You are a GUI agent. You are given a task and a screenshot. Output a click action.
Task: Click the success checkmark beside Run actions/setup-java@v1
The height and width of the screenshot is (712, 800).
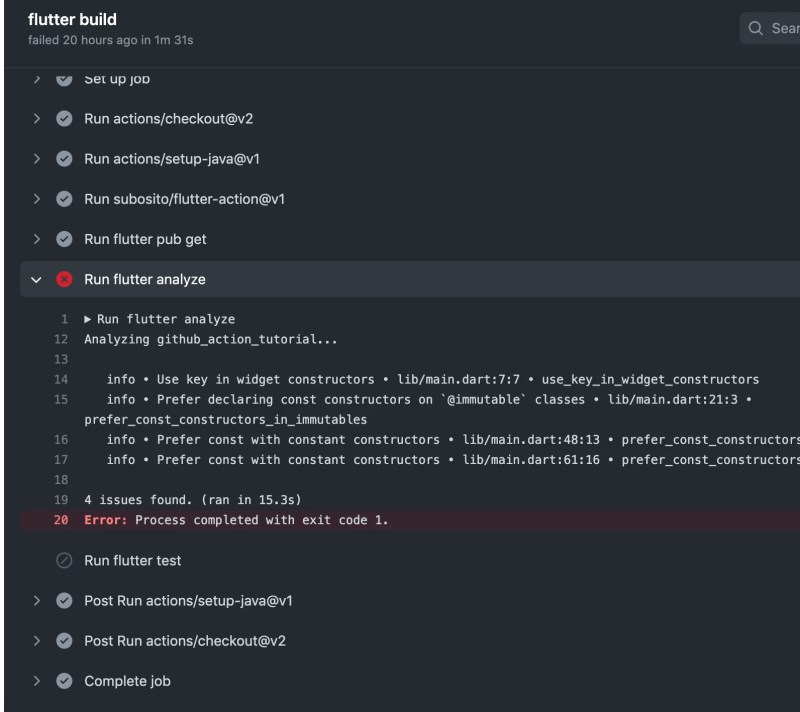click(x=64, y=159)
